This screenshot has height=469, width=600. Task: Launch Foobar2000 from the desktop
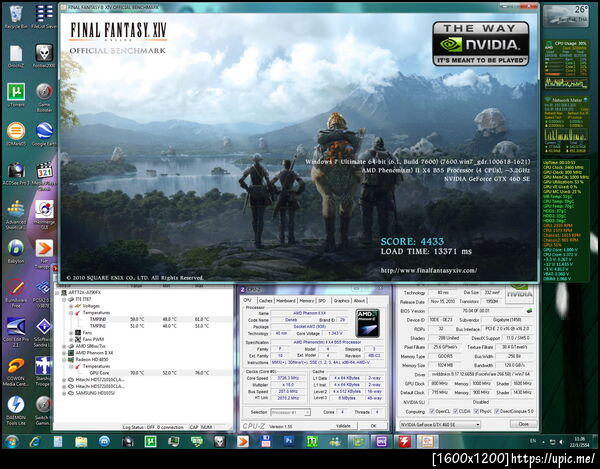[x=44, y=56]
